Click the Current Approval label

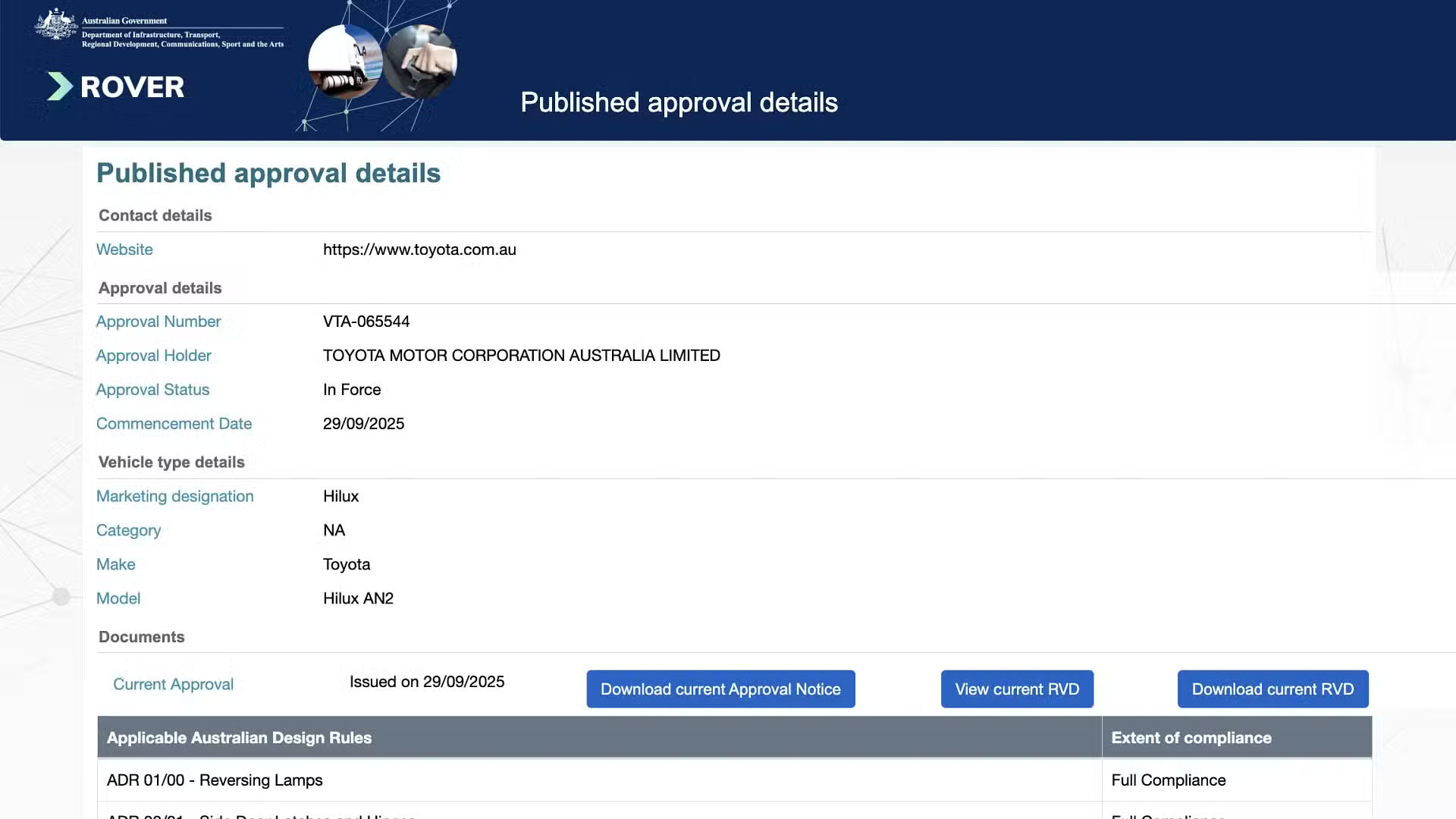coord(173,684)
